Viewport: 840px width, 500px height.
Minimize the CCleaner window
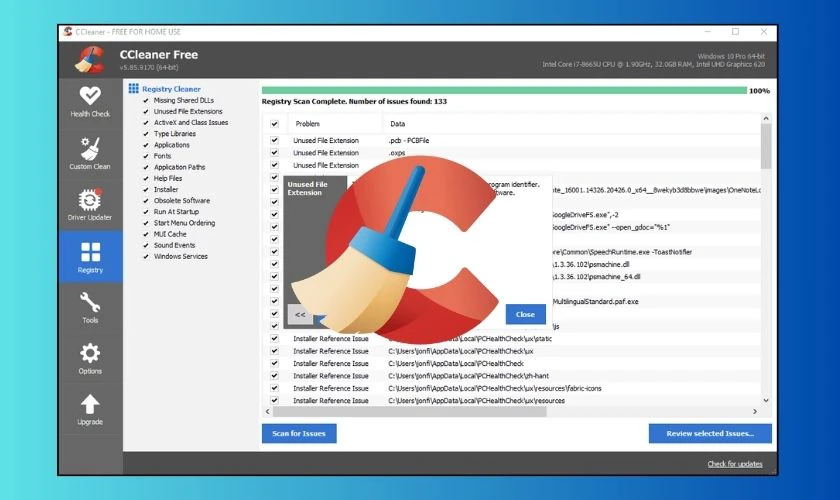(x=708, y=32)
